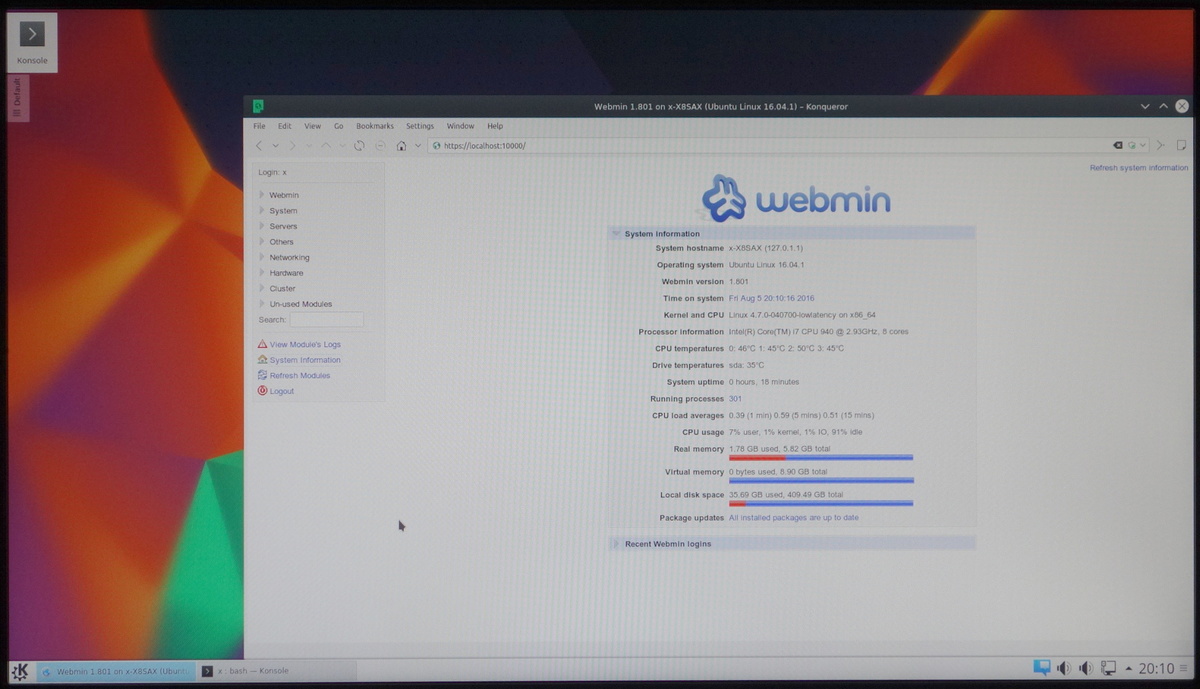Screen dimensions: 1200x689
Task: Click the Logout link text
Action: click(282, 391)
